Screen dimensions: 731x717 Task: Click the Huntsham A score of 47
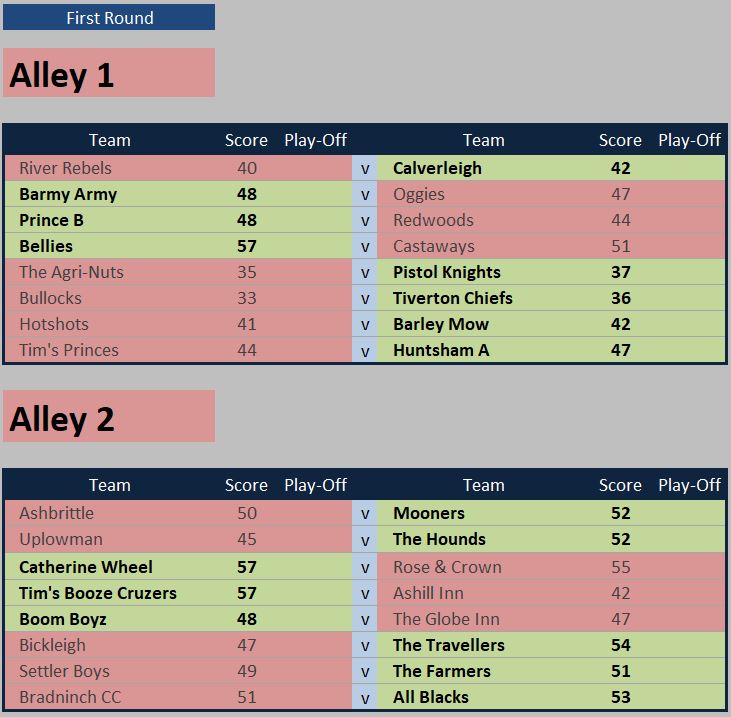pos(620,350)
